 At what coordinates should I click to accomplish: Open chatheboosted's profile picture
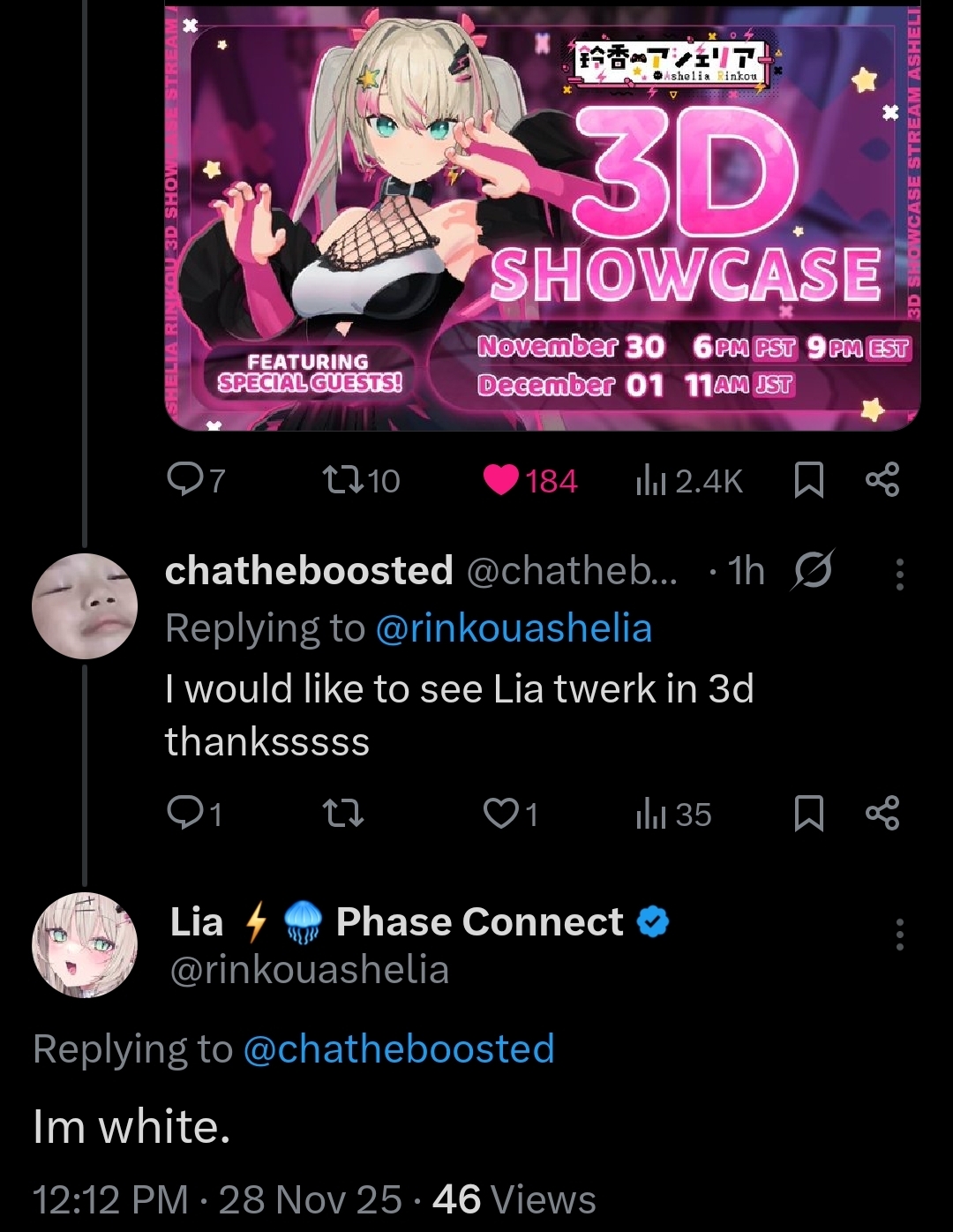pyautogui.click(x=85, y=606)
